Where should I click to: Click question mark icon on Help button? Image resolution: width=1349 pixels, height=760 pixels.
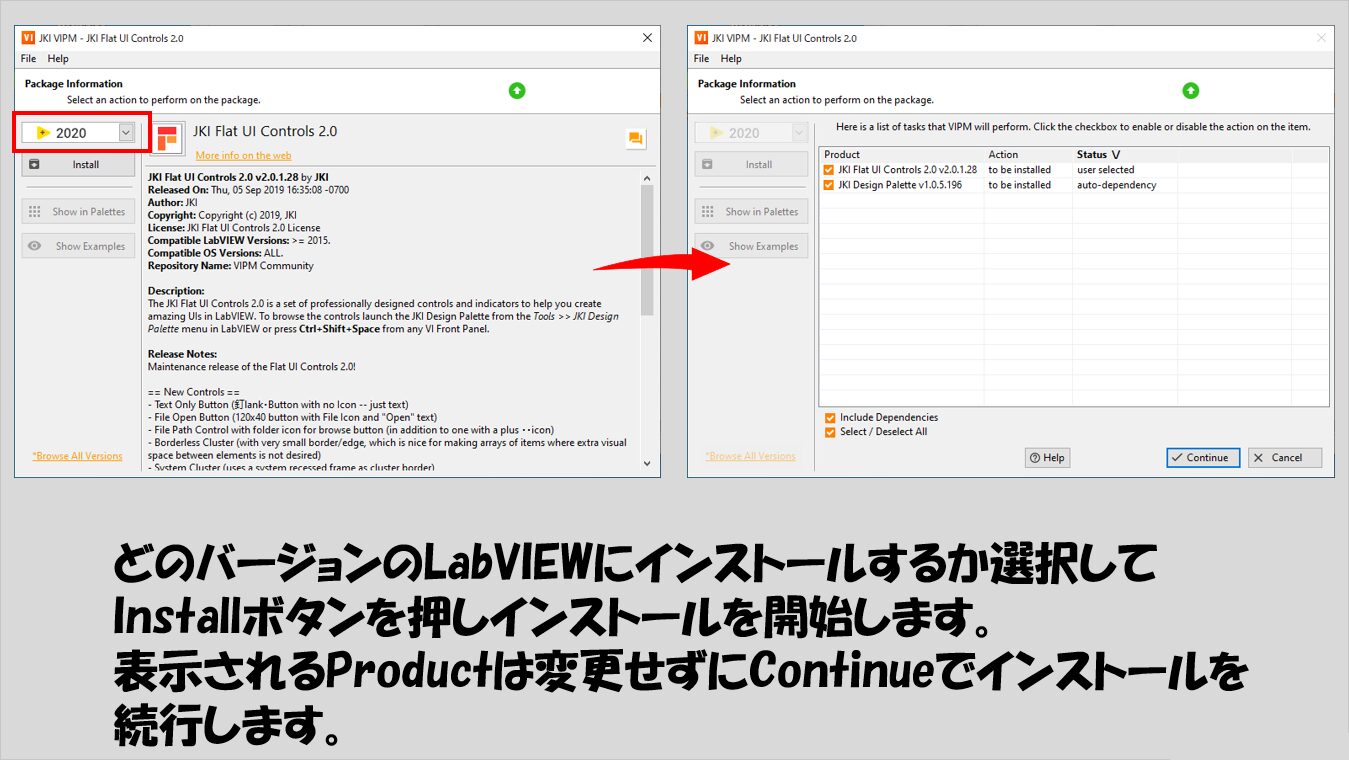click(1035, 458)
